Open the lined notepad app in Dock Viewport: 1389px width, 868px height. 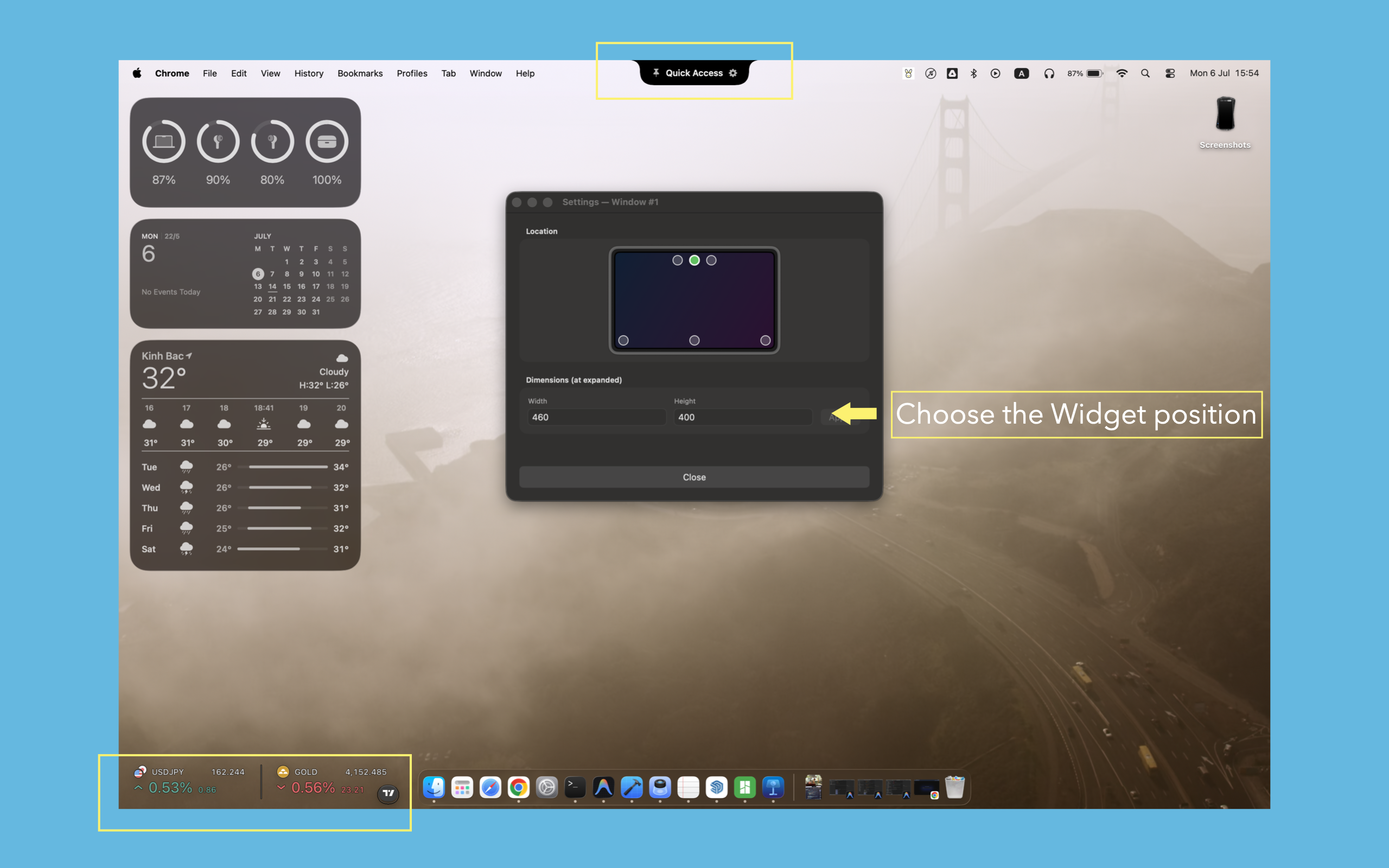coord(688,787)
